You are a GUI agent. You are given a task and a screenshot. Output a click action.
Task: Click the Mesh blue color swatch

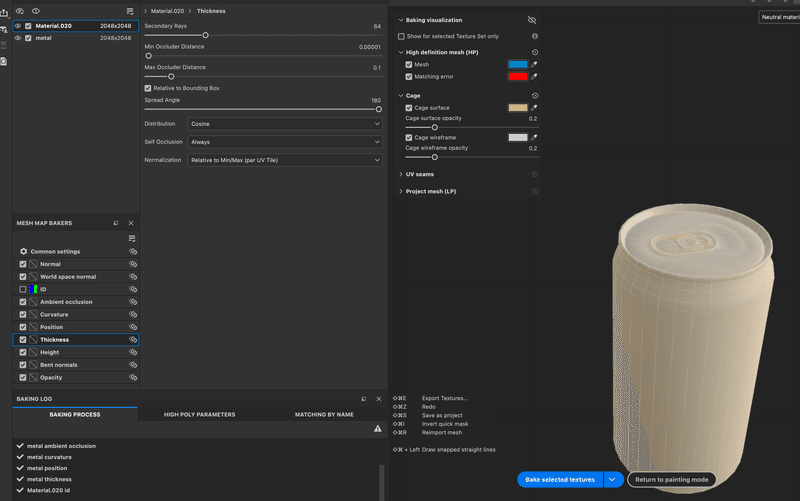518,64
